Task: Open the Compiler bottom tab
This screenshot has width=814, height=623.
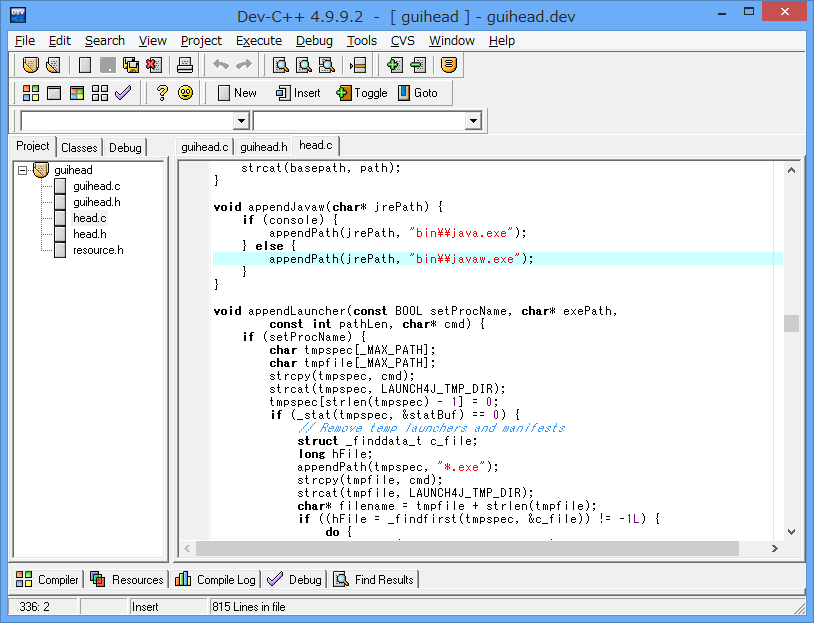Action: click(47, 579)
